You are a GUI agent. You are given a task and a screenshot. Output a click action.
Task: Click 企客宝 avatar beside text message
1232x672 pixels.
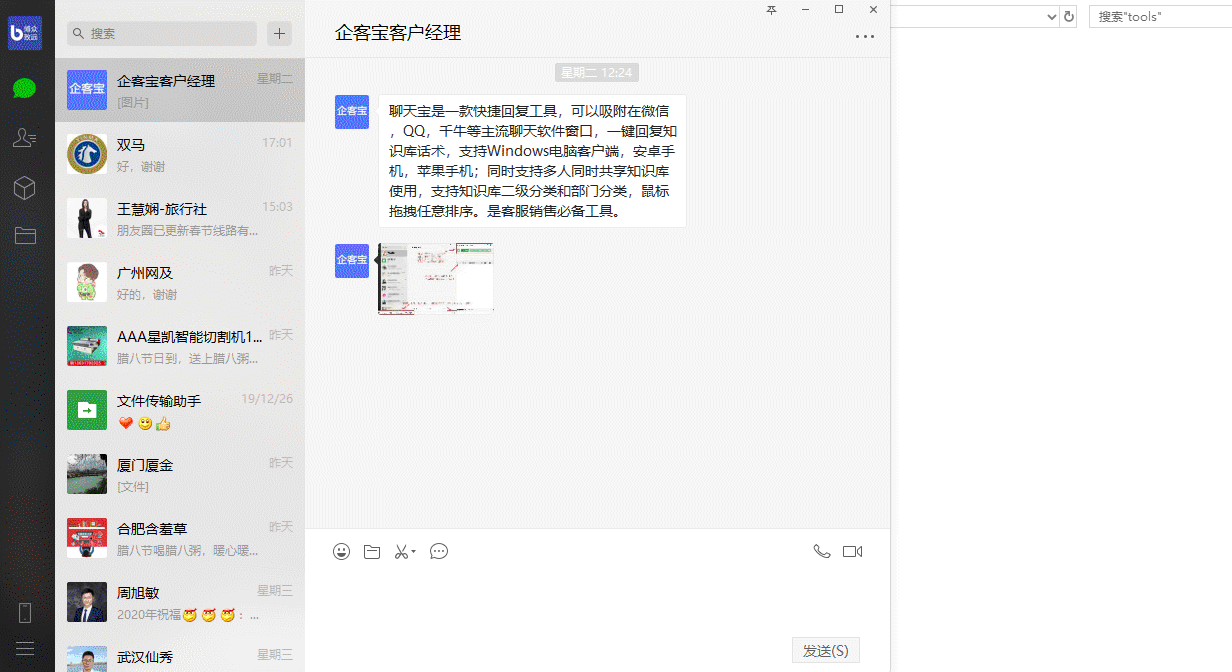click(x=352, y=111)
